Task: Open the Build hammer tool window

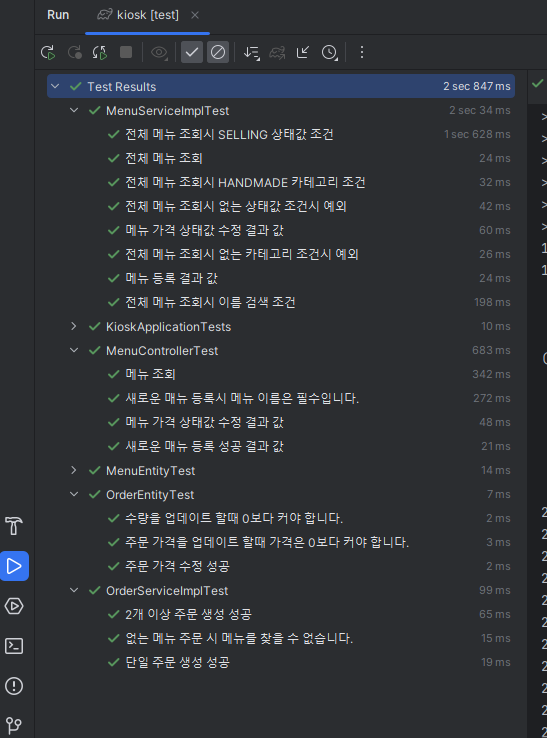Action: tap(14, 526)
